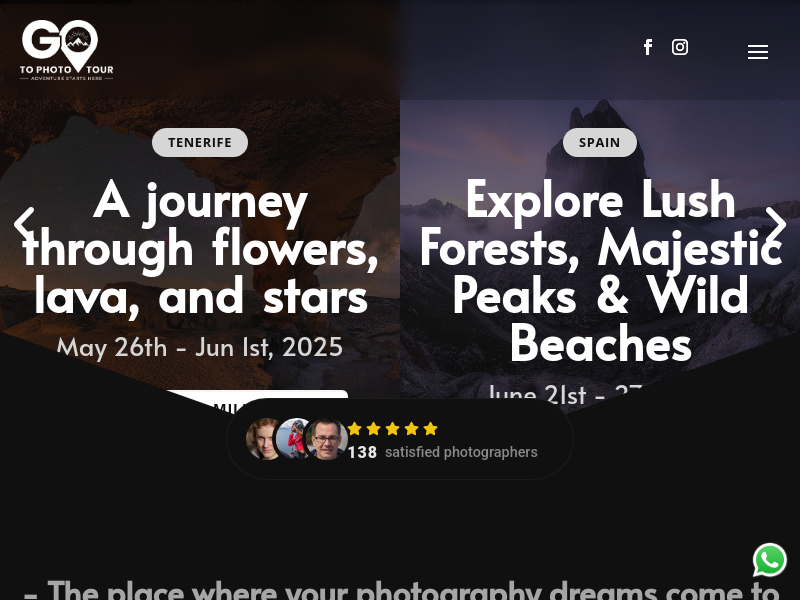Click the fifth yellow rating star
Image resolution: width=800 pixels, height=600 pixels.
431,429
